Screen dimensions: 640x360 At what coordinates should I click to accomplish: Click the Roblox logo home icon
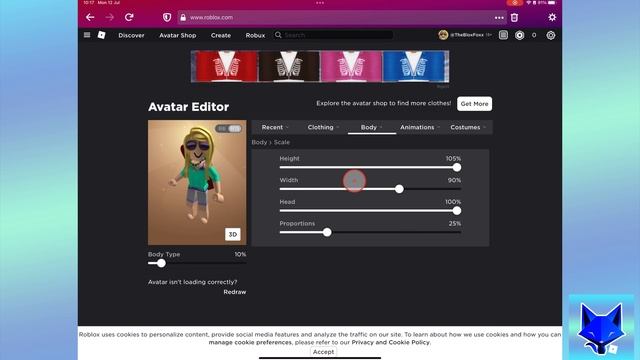[x=102, y=35]
